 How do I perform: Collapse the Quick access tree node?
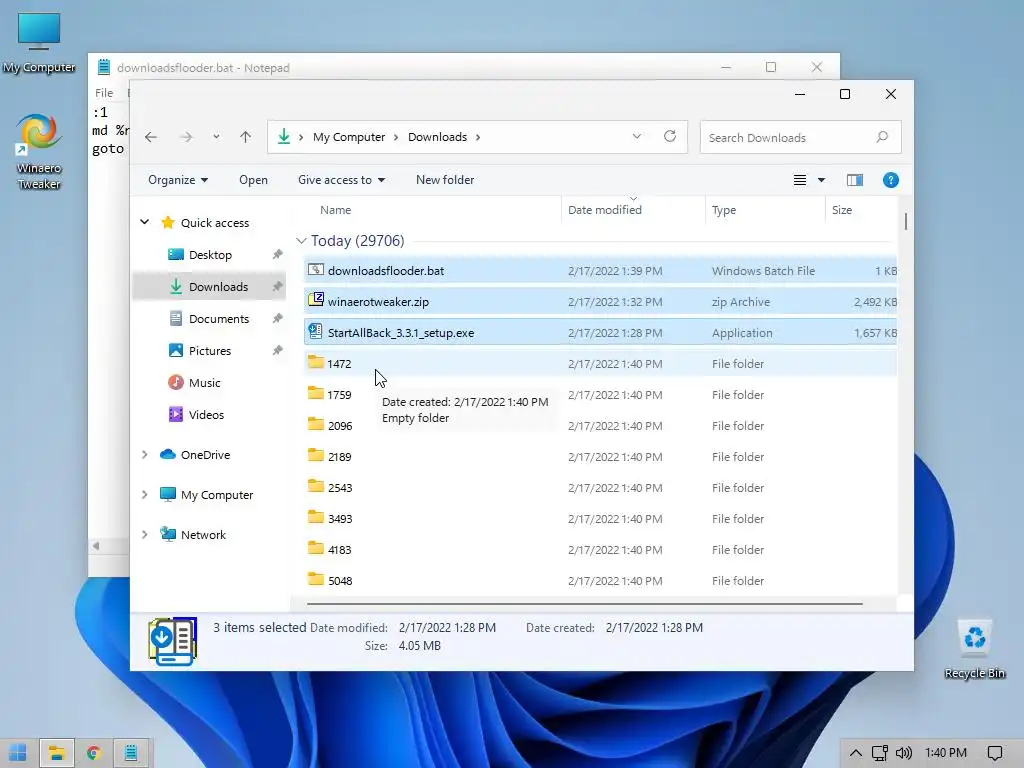click(x=145, y=223)
